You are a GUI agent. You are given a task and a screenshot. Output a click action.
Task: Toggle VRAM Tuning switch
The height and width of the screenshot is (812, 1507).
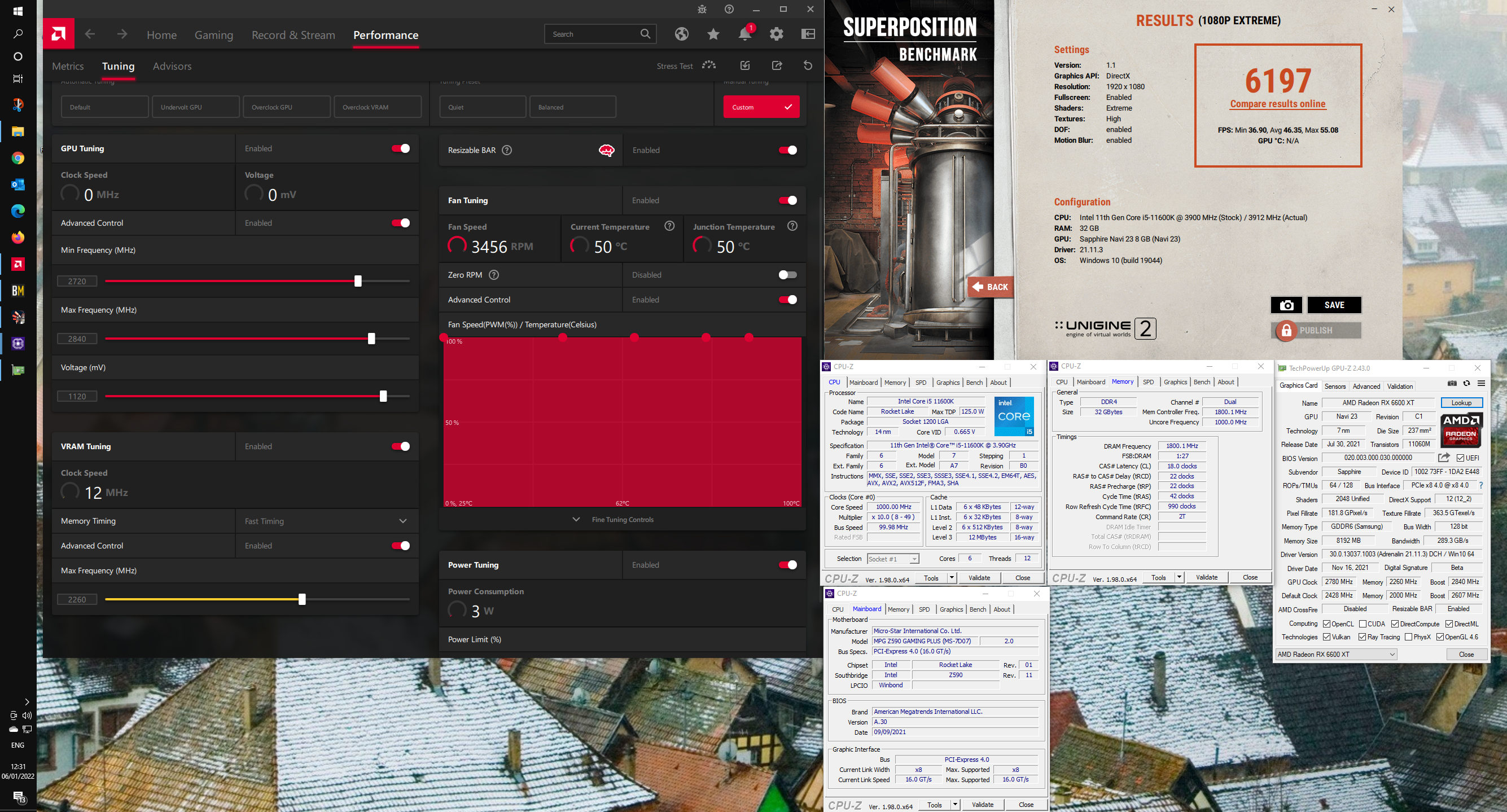(401, 446)
